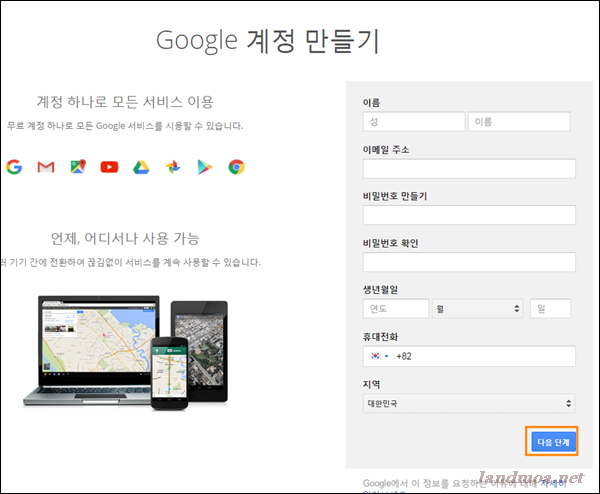Click the smartphone Maps navigation image
The width and height of the screenshot is (600, 494).
point(170,373)
